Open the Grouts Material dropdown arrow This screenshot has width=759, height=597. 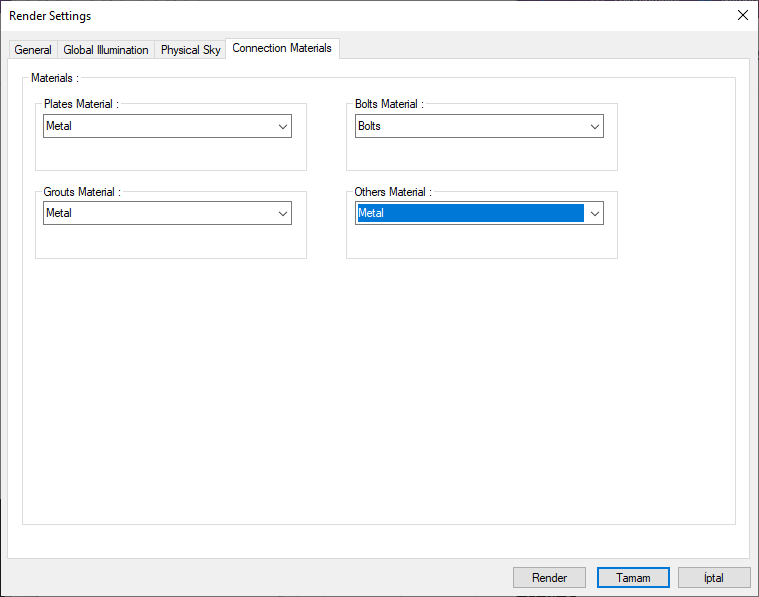(x=283, y=213)
